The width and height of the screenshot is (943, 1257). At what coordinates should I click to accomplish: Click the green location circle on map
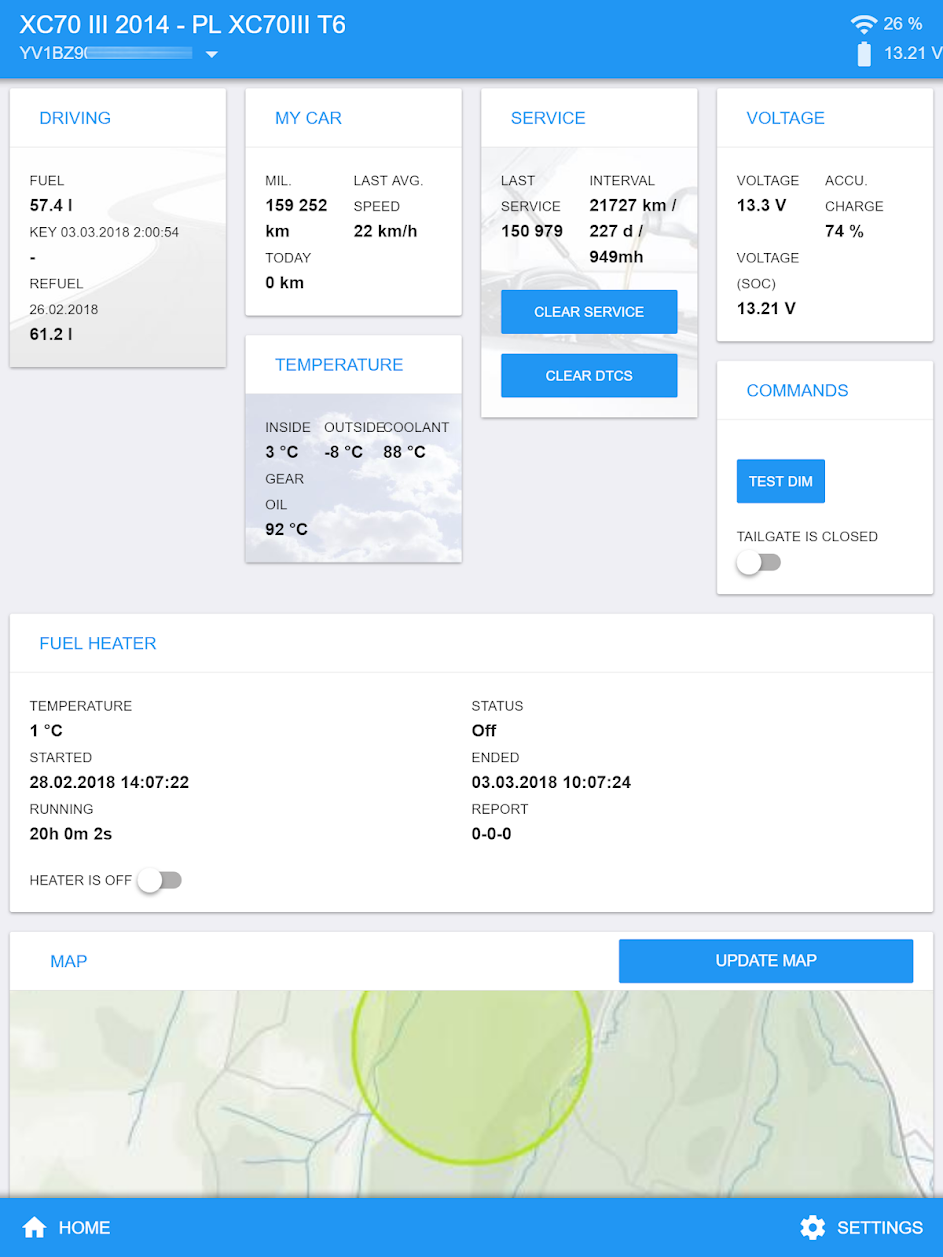click(x=471, y=1070)
